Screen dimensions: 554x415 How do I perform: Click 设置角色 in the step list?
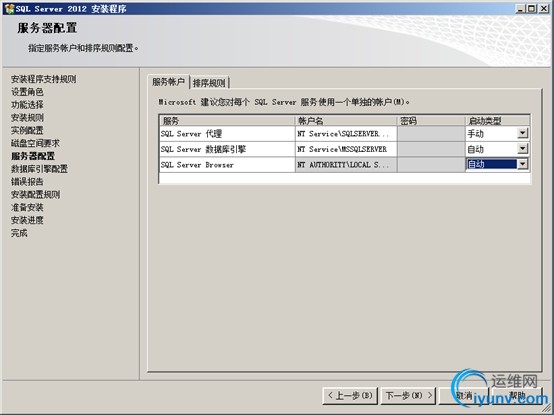point(27,92)
